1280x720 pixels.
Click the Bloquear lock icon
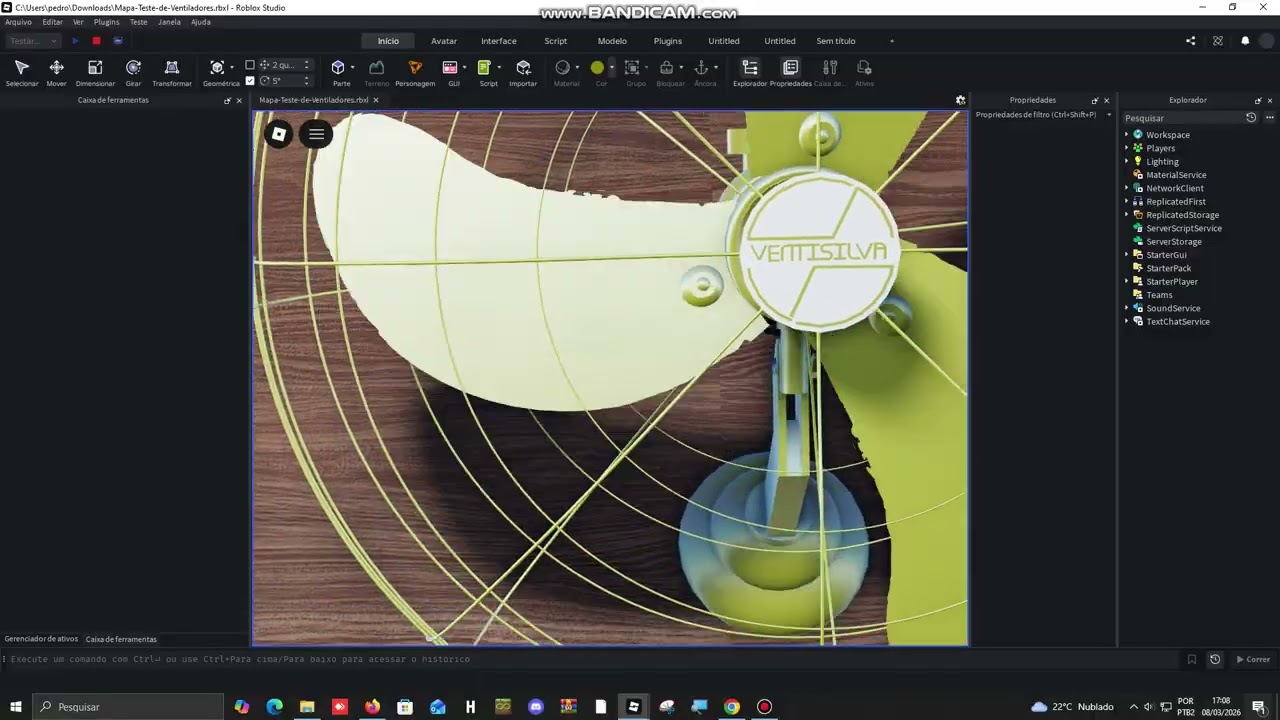click(x=667, y=68)
